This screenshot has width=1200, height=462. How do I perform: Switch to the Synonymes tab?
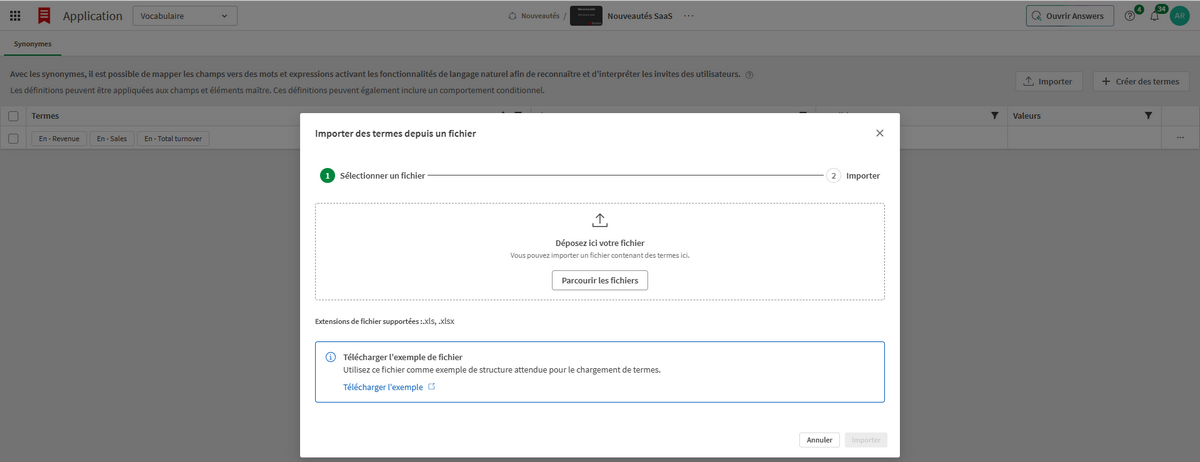pyautogui.click(x=32, y=44)
